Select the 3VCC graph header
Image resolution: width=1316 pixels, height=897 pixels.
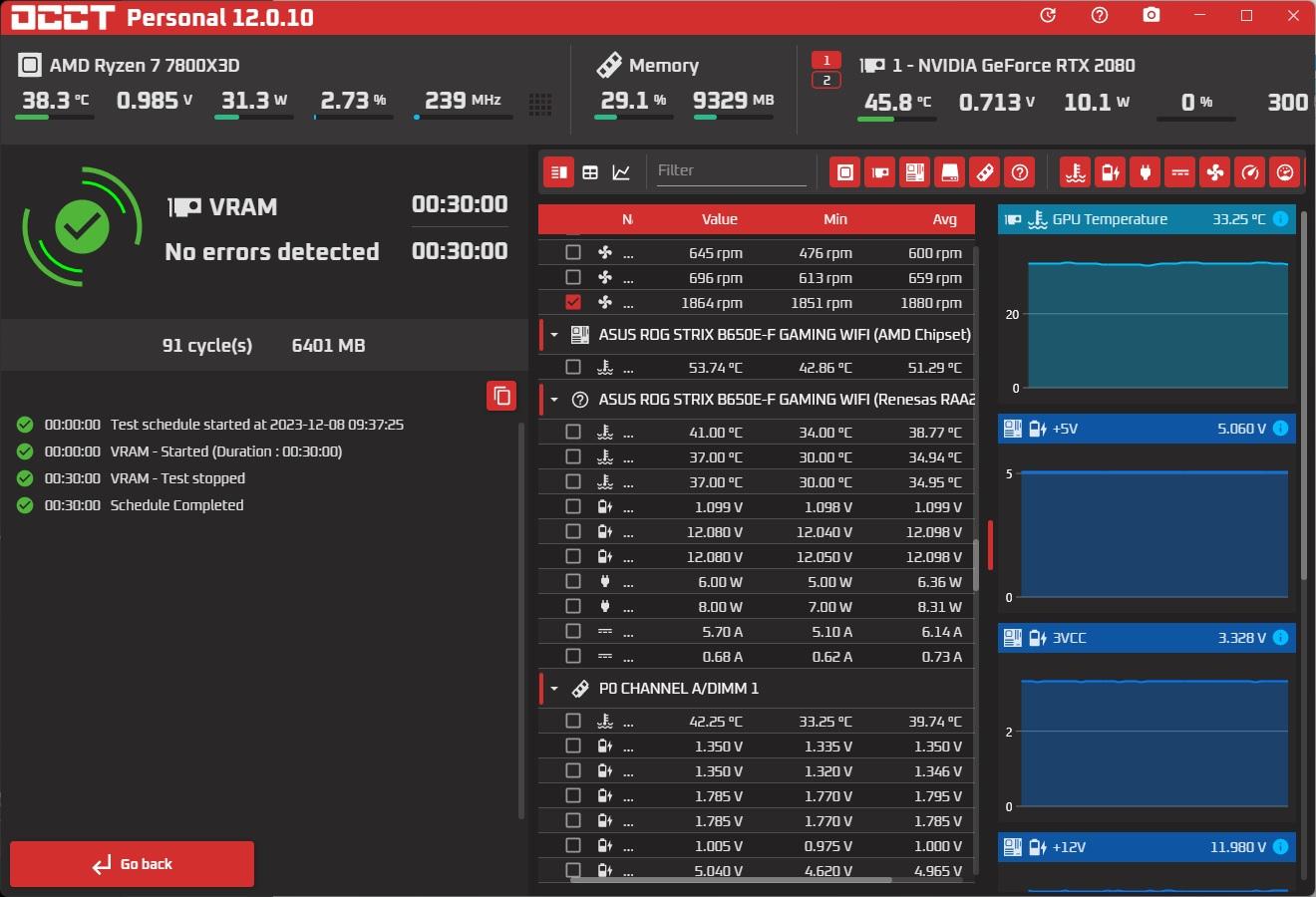pos(1147,638)
